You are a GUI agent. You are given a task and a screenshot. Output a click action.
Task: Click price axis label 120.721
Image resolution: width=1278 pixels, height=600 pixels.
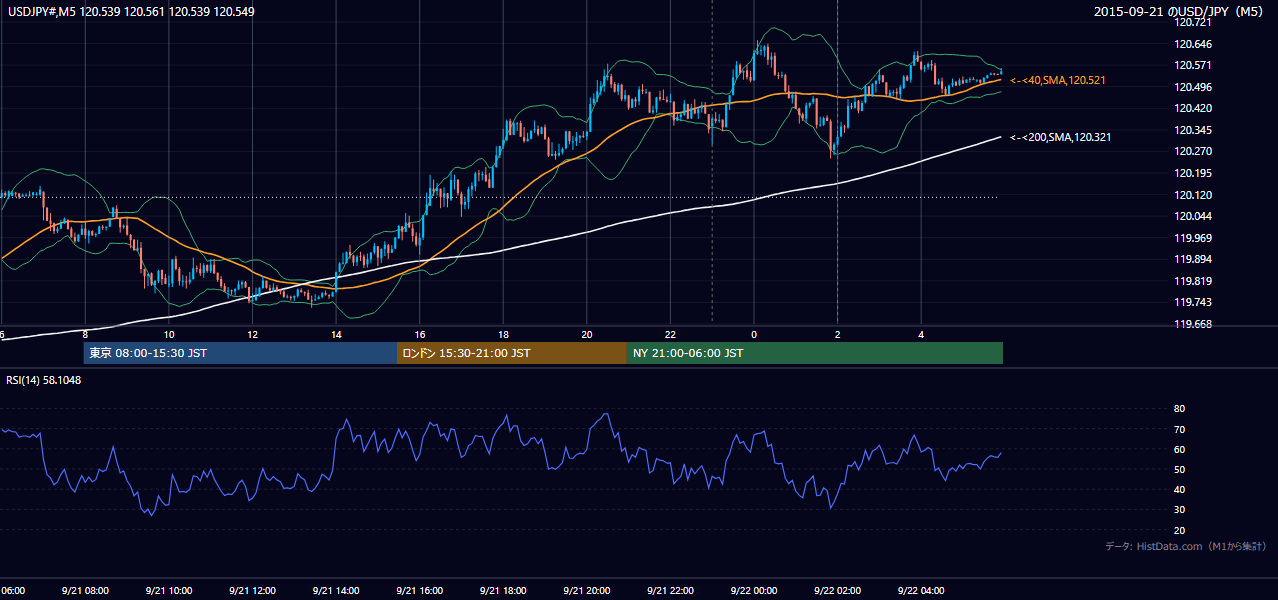click(x=1194, y=22)
